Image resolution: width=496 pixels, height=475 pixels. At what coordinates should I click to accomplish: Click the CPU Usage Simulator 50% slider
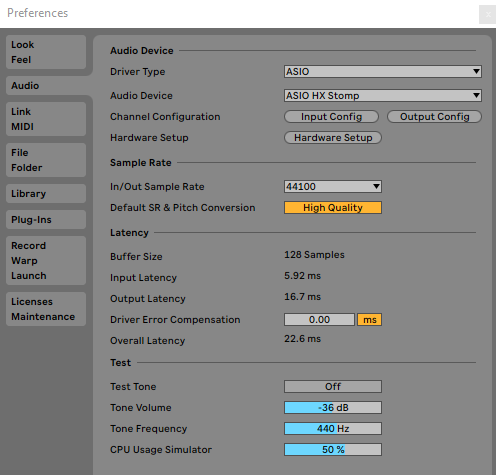[333, 449]
